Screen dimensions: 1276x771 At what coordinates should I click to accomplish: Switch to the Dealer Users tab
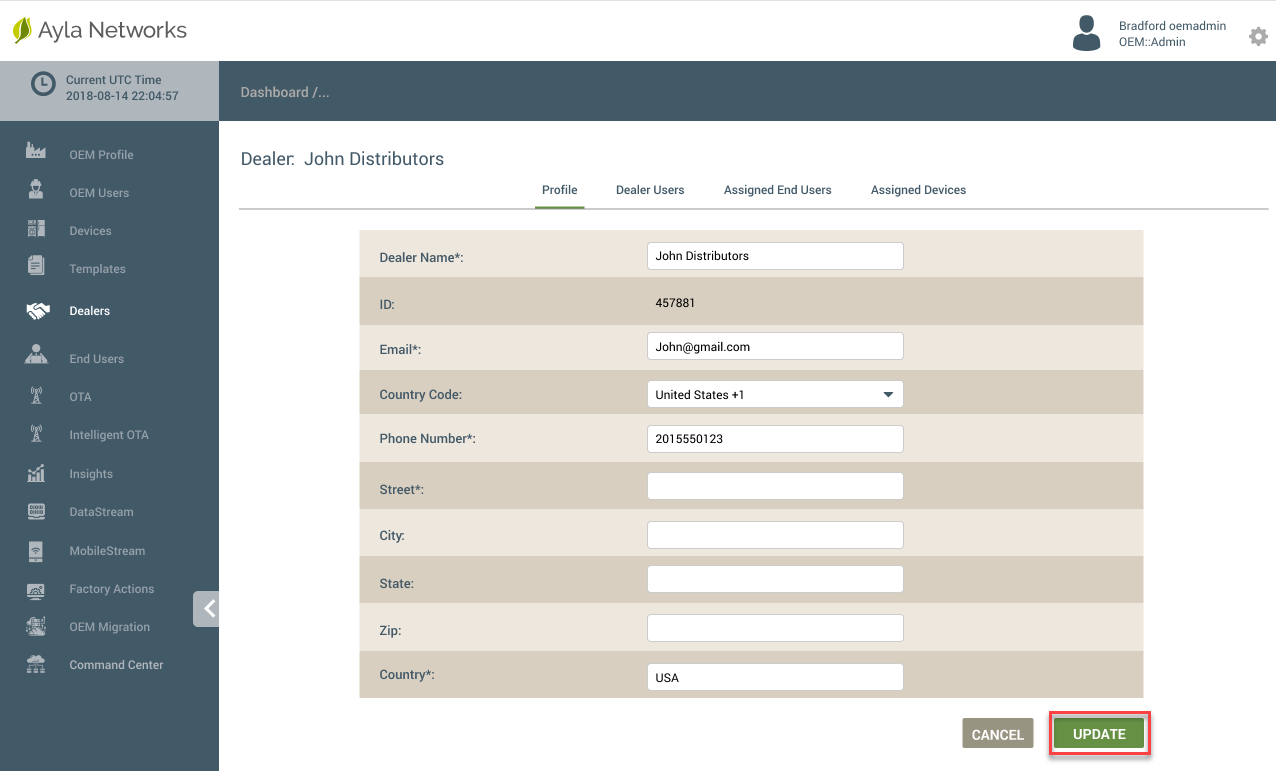pyautogui.click(x=650, y=190)
